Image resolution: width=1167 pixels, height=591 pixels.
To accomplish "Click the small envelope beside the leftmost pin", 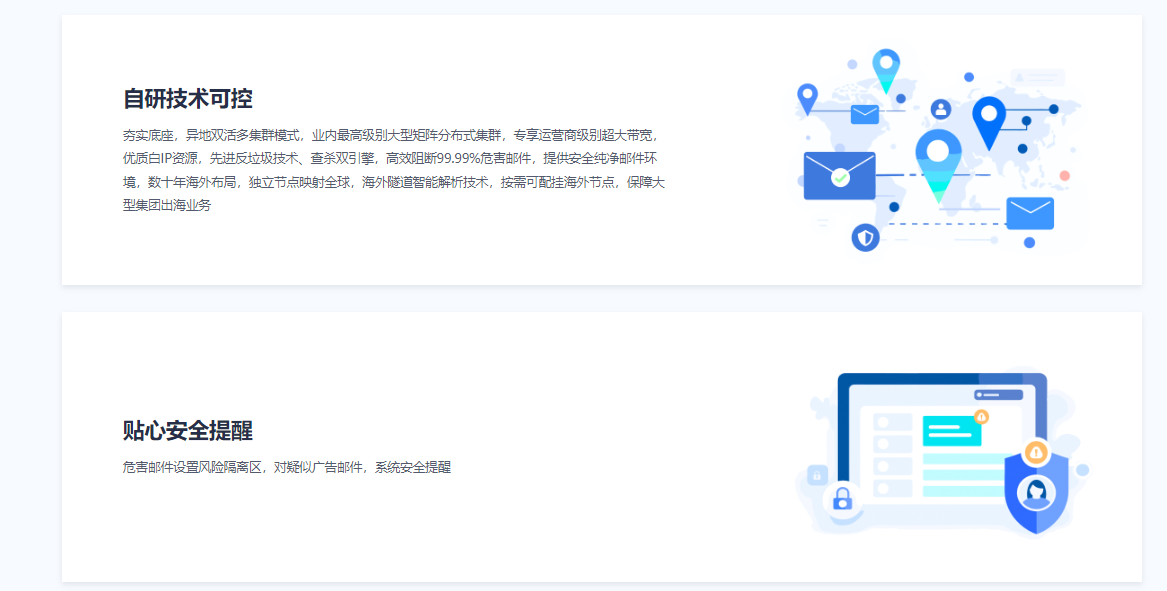I will point(864,114).
